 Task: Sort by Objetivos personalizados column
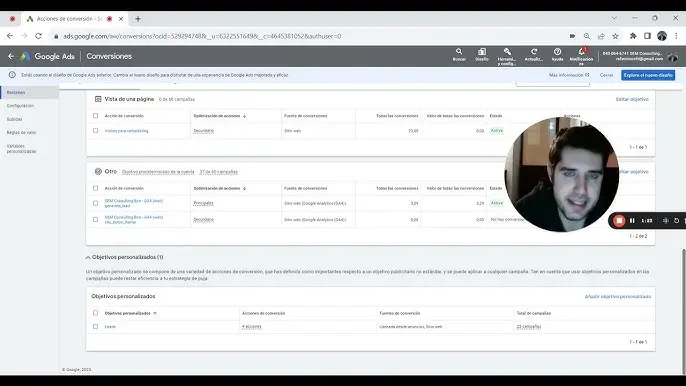coord(130,313)
